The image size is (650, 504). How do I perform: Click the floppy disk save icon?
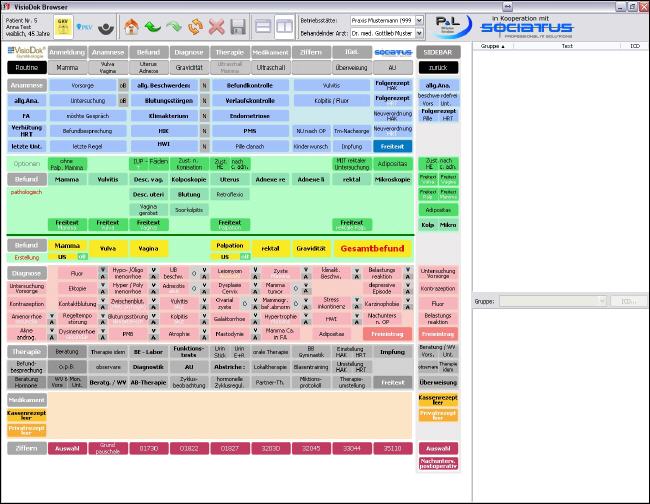pos(238,25)
